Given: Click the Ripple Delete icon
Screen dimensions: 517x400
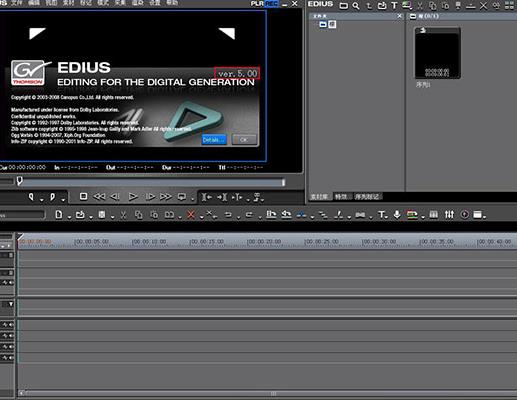Looking at the screenshot, I should (x=211, y=214).
